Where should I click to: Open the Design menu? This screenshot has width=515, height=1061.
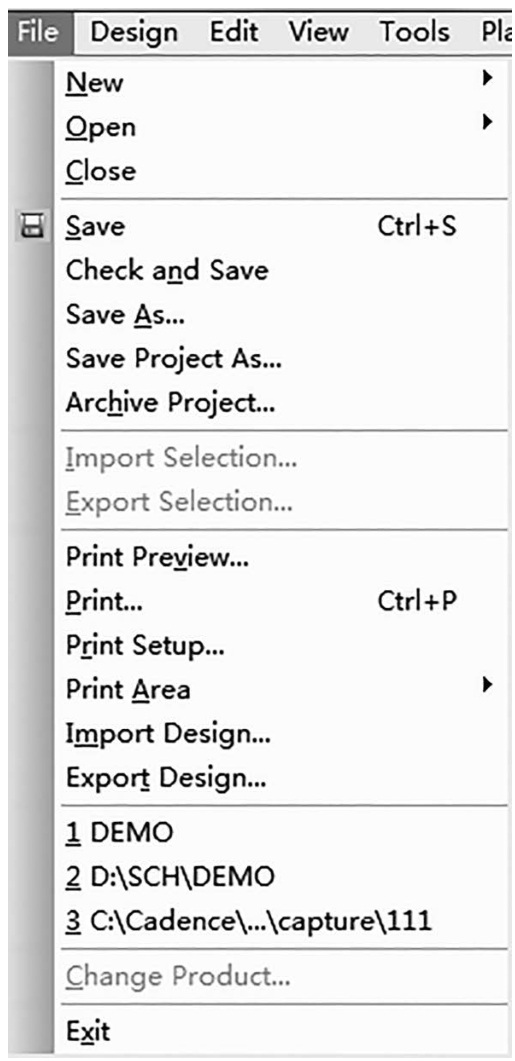(x=134, y=32)
